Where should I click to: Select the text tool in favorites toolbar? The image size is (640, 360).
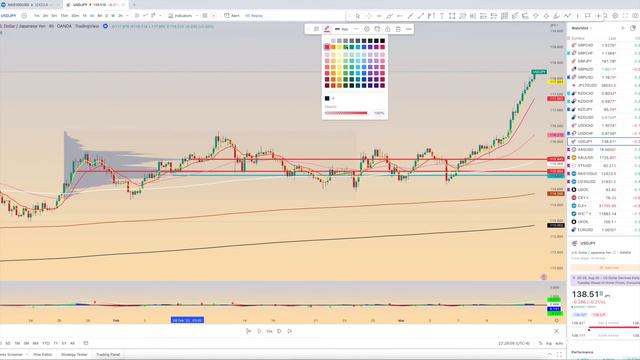(x=442, y=16)
